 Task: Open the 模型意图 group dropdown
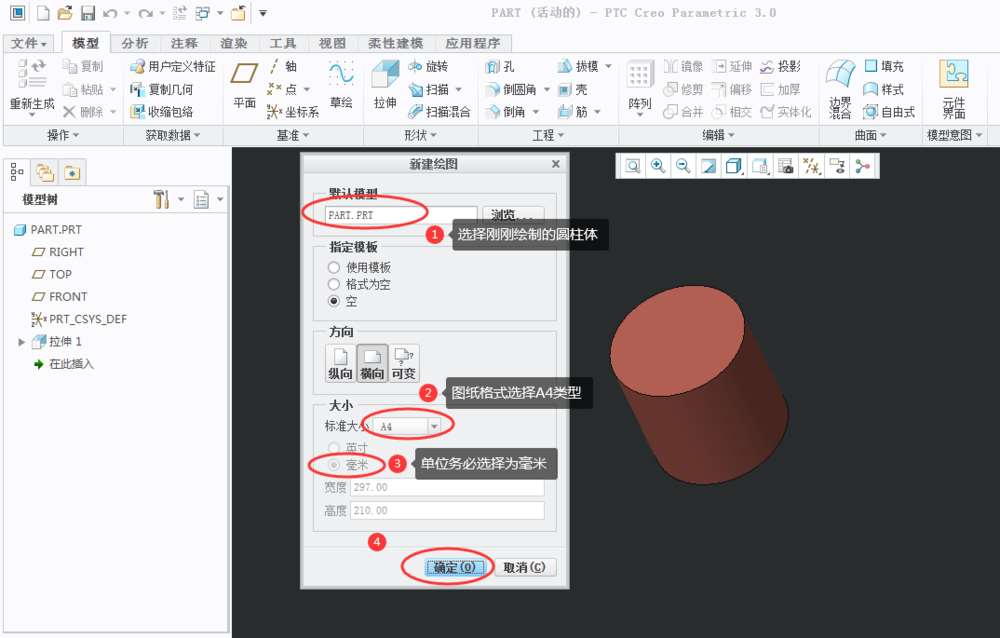(954, 135)
